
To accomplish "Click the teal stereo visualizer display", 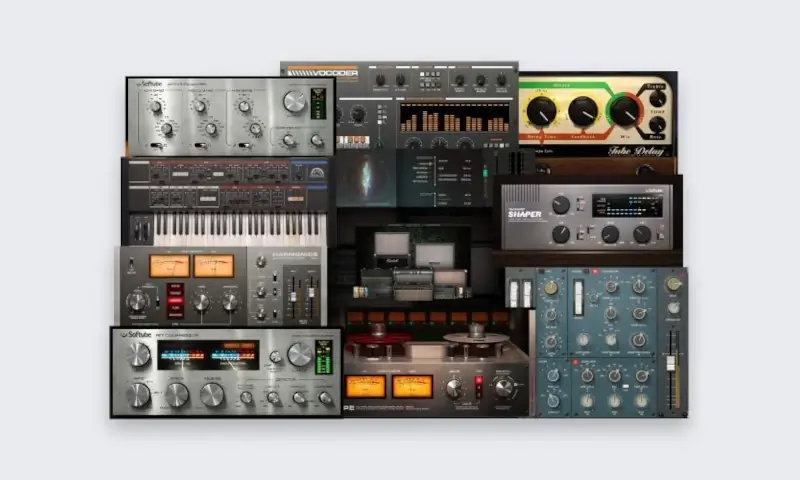I will [366, 178].
